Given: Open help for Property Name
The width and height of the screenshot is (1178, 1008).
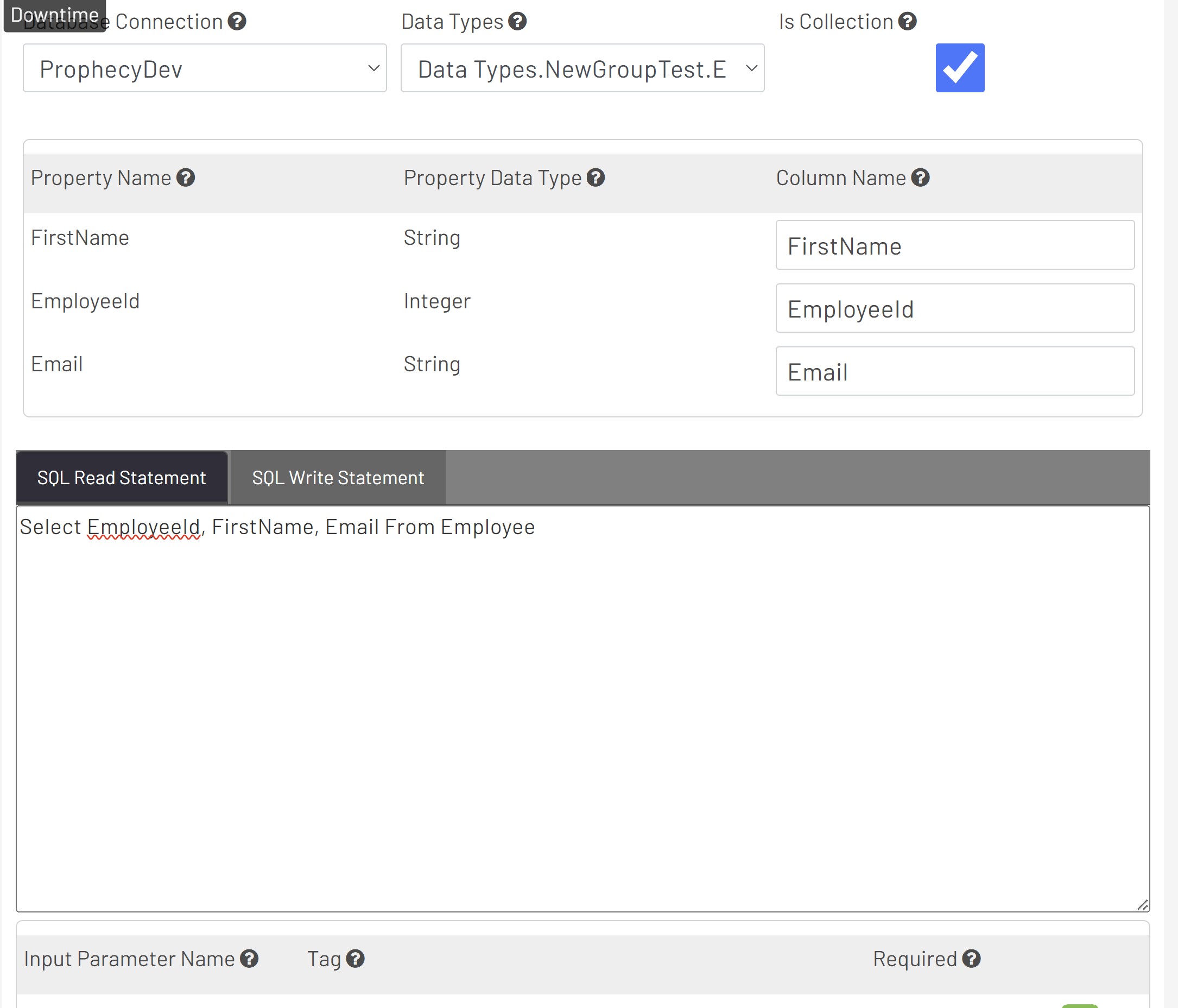Looking at the screenshot, I should click(185, 178).
